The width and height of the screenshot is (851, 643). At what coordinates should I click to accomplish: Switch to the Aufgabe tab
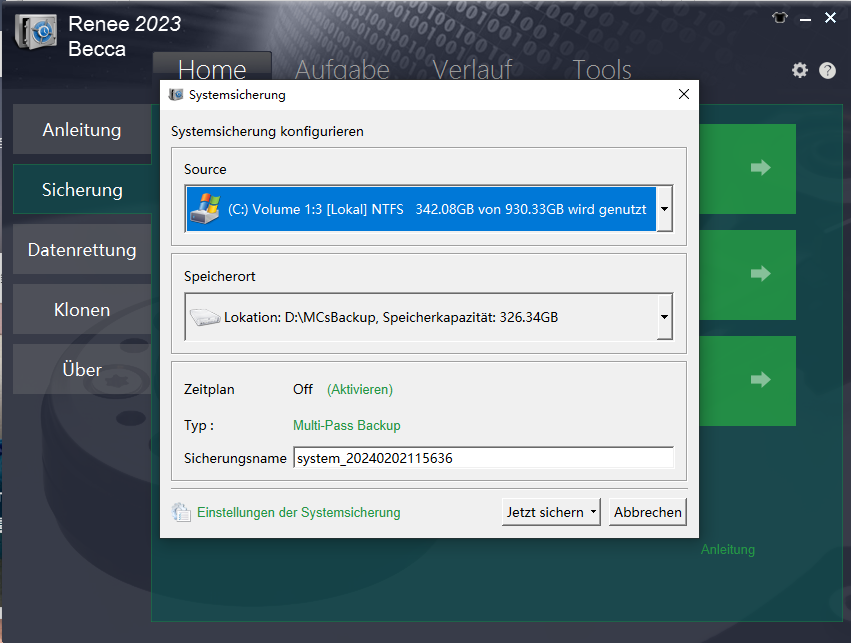341,70
